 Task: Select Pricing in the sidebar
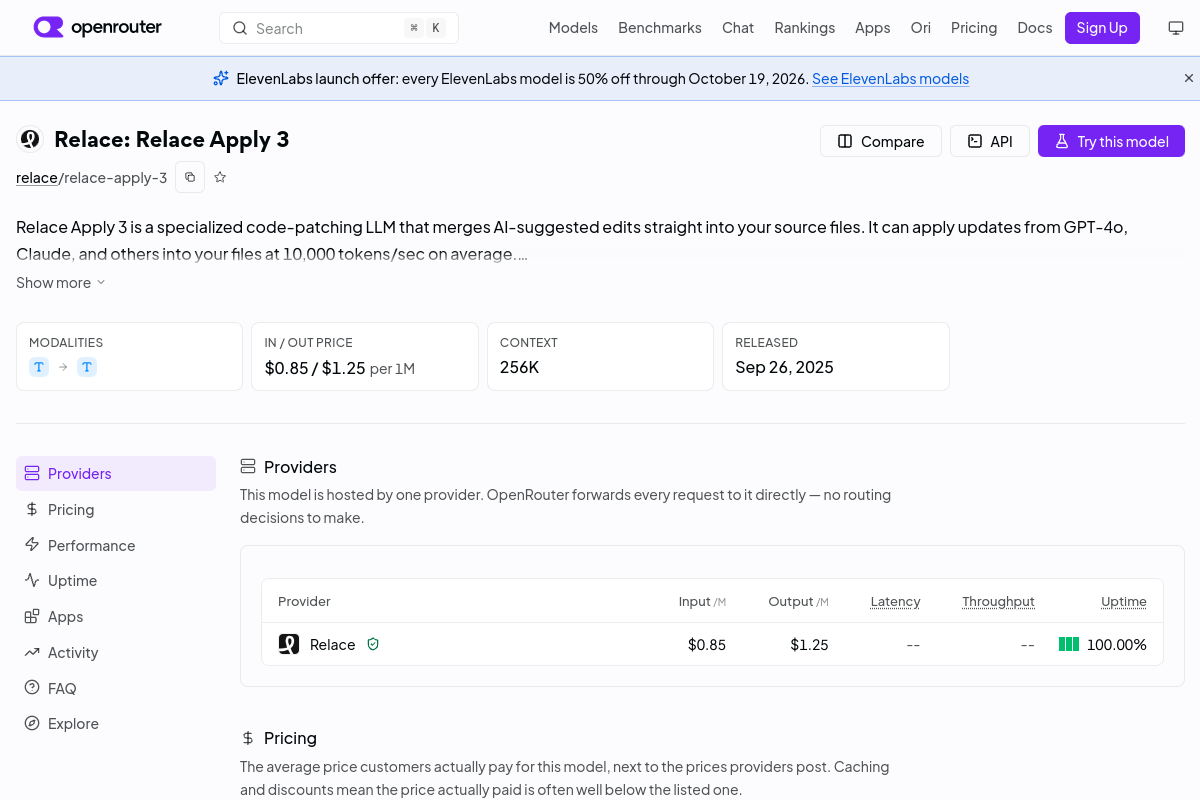pos(116,509)
